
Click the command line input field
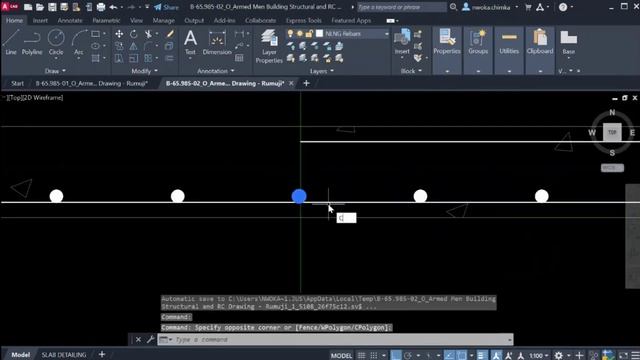335,340
